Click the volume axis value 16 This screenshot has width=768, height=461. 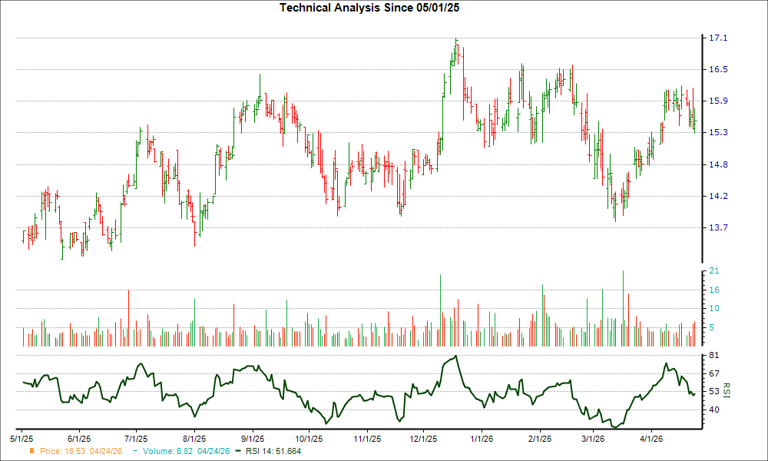(715, 290)
